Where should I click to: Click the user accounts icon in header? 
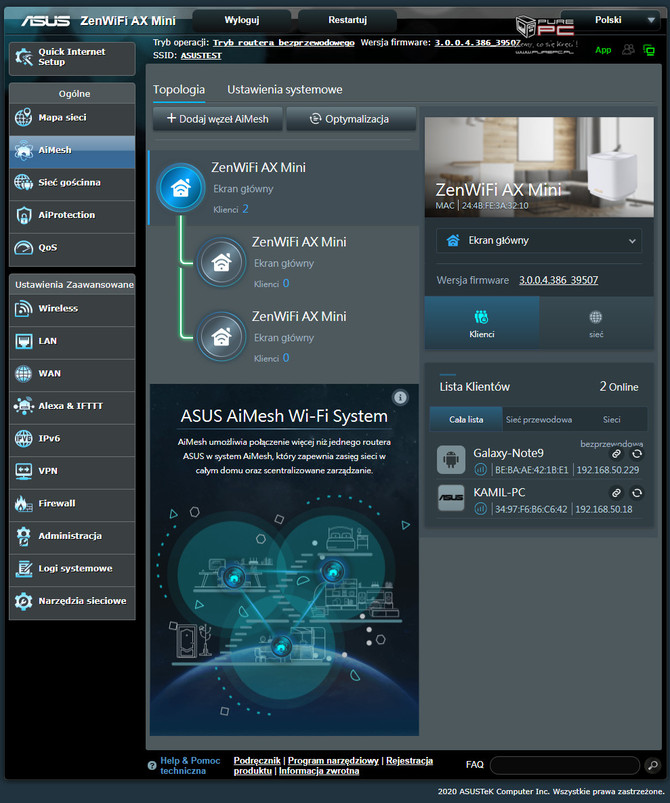(628, 50)
